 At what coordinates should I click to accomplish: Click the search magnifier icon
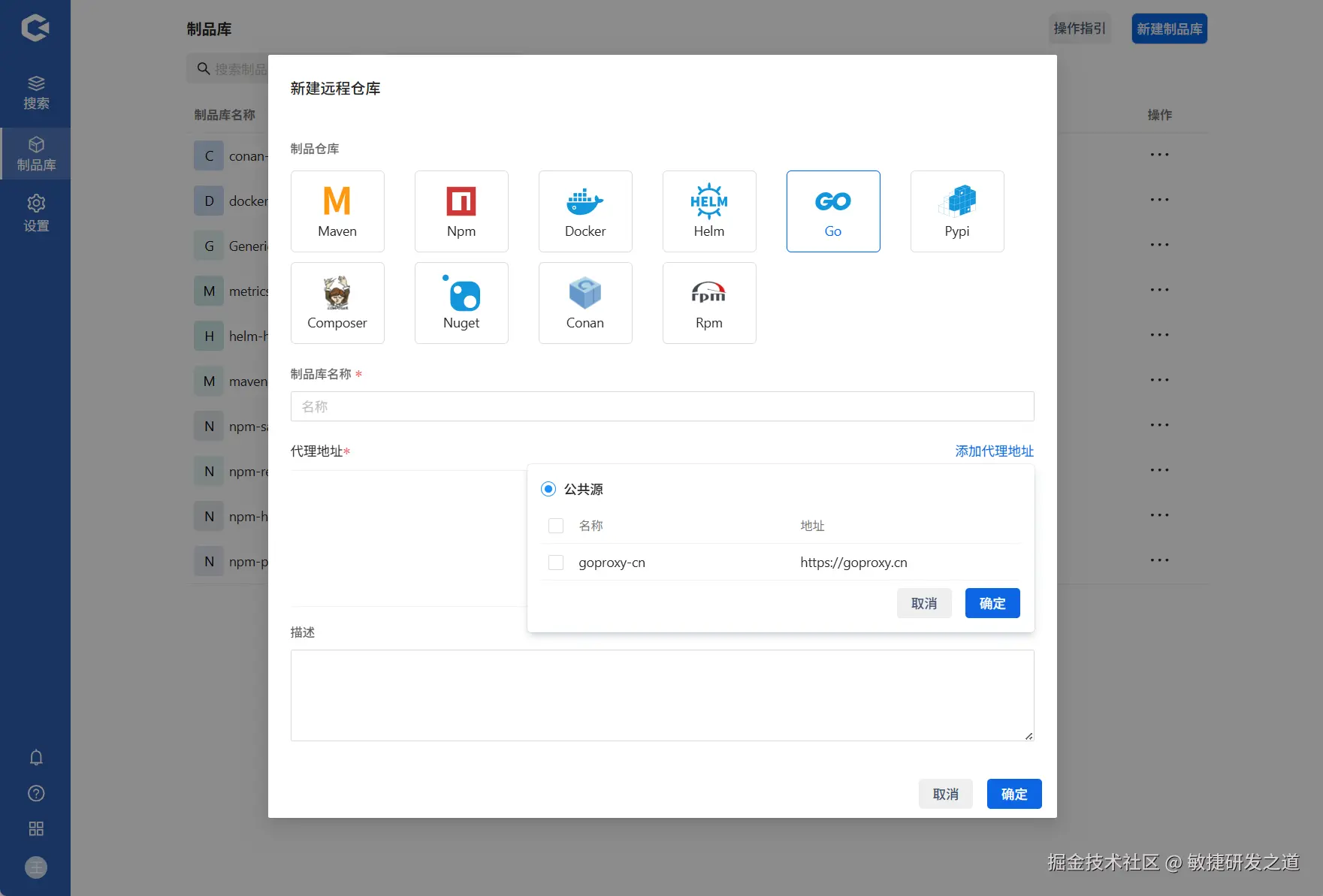click(203, 69)
